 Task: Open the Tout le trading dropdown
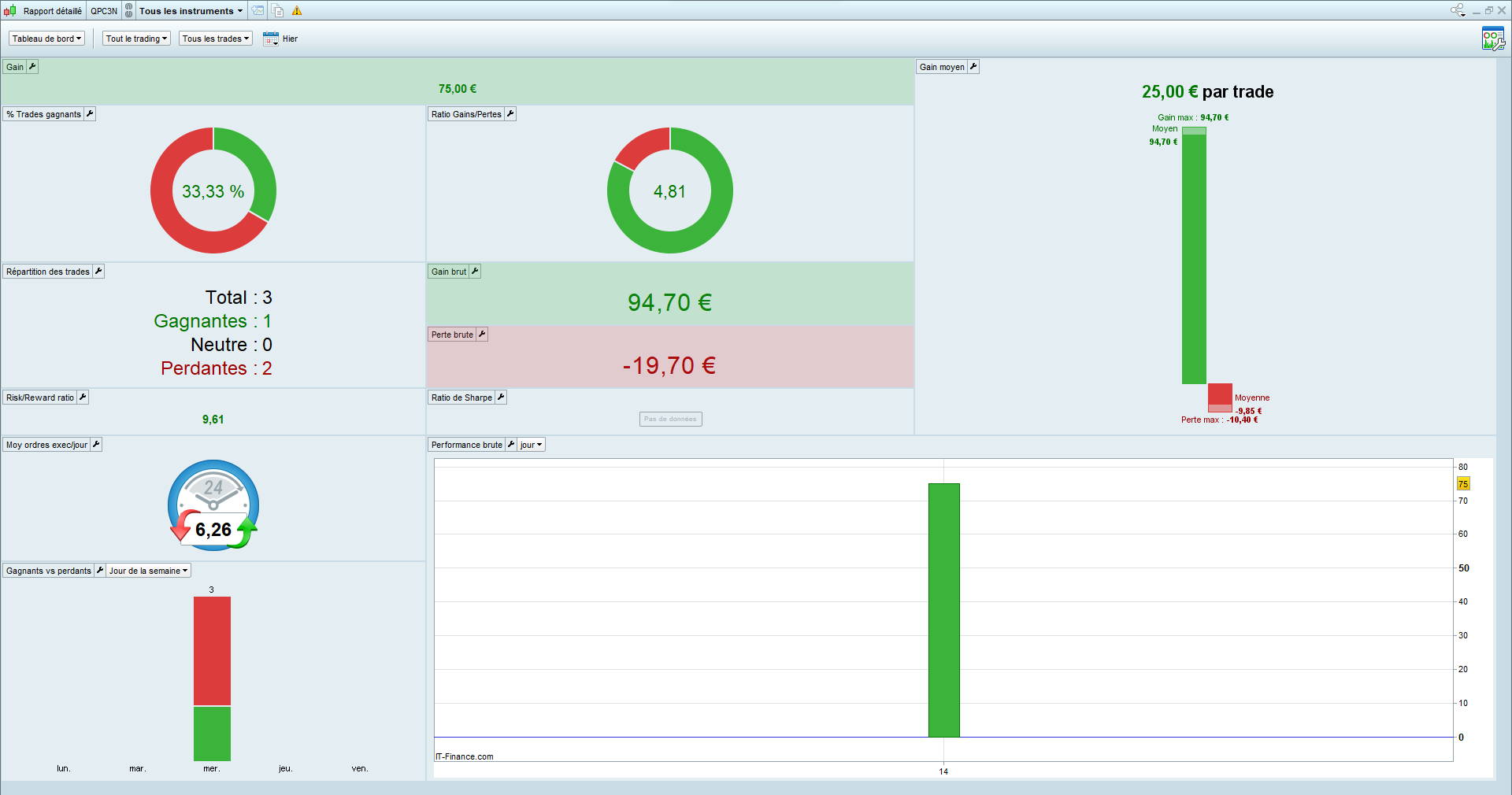click(x=137, y=39)
